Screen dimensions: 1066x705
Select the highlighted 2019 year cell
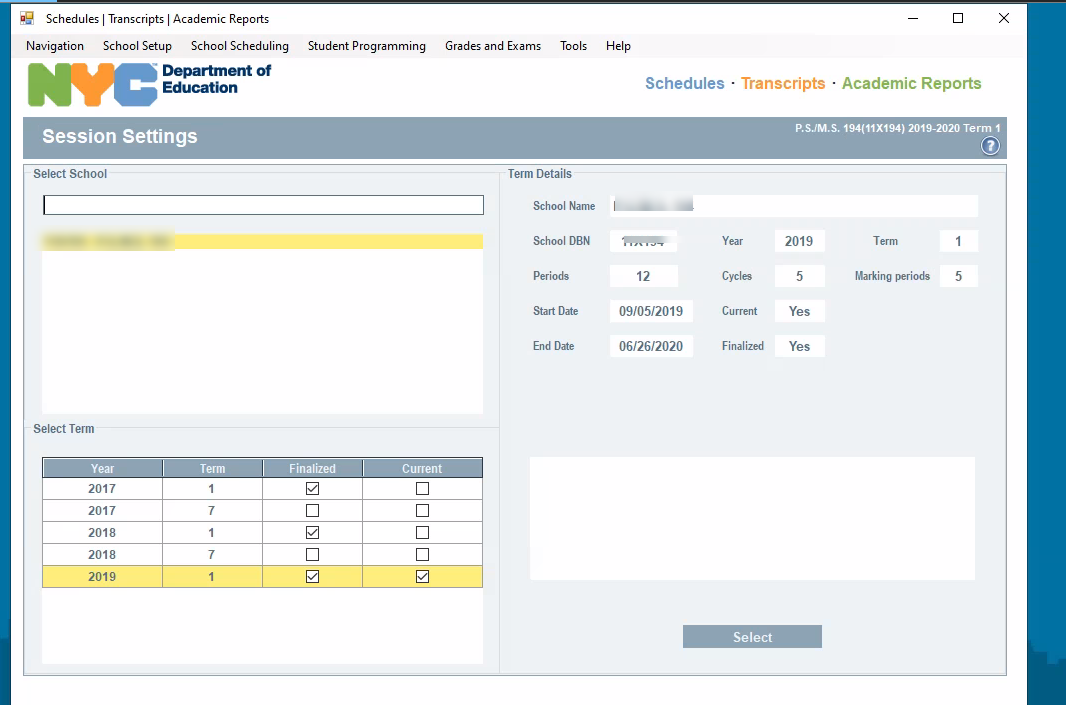coord(102,577)
